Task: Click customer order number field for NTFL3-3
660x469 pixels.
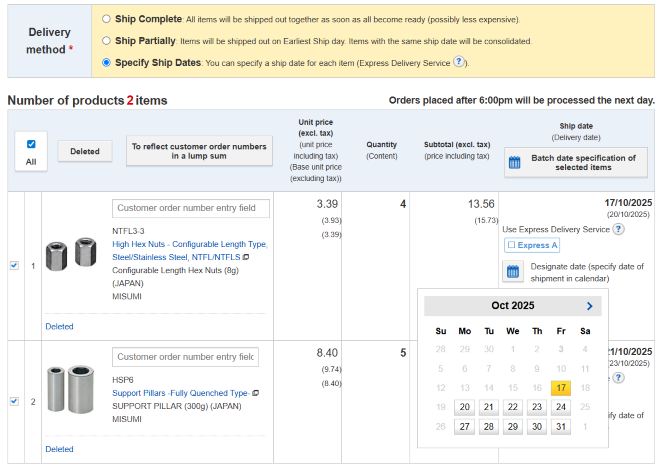Action: (190, 208)
